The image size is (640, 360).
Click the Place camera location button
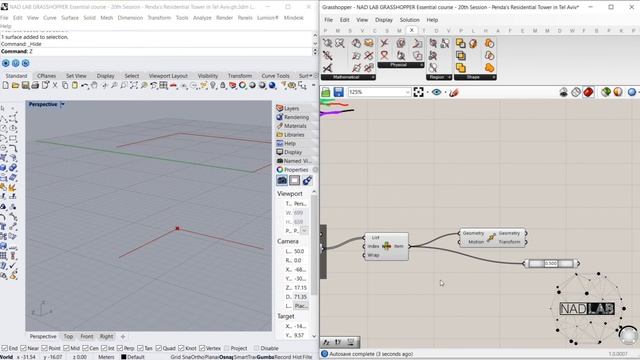click(x=301, y=306)
